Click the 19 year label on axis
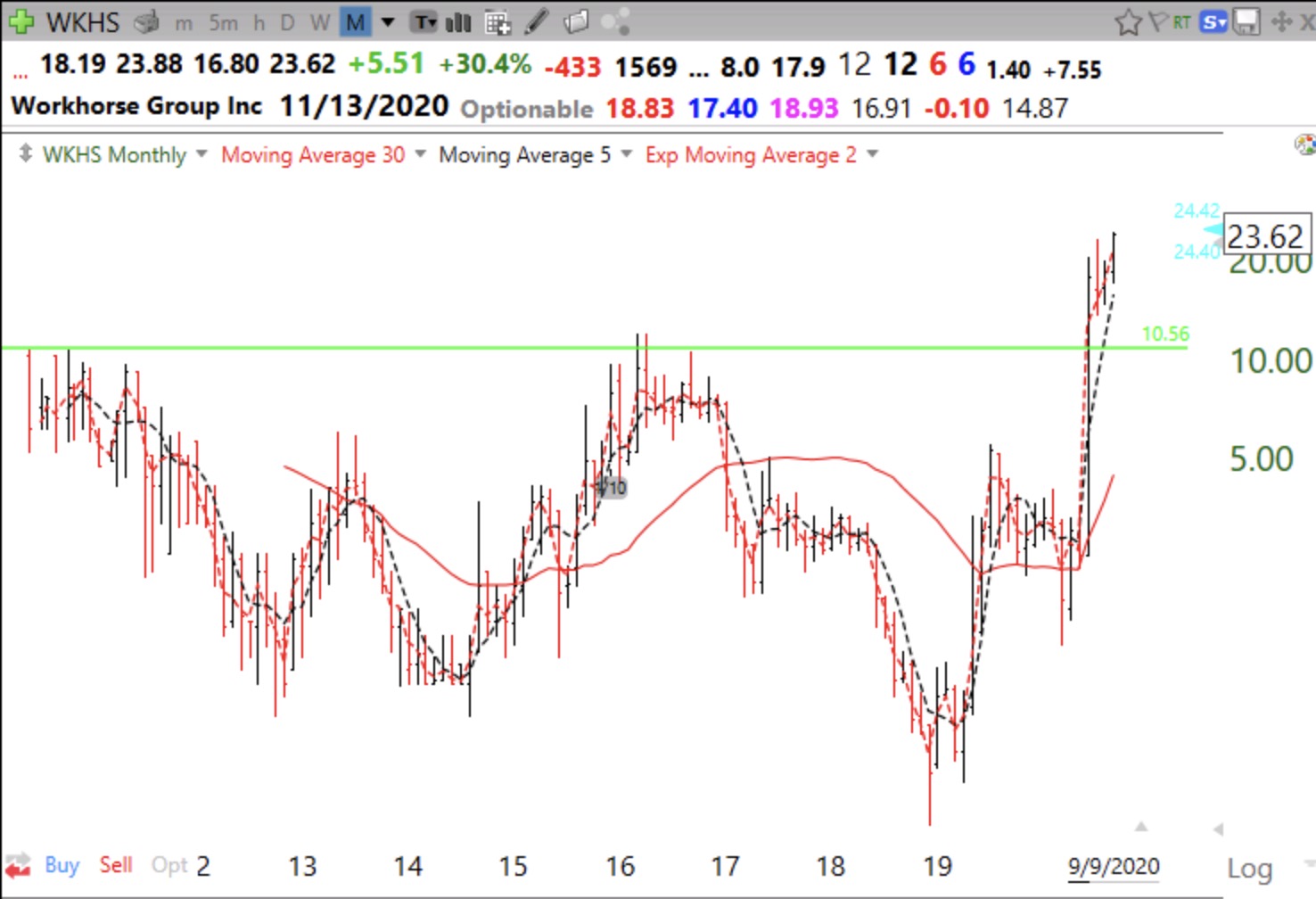The height and width of the screenshot is (899, 1316). point(937,866)
